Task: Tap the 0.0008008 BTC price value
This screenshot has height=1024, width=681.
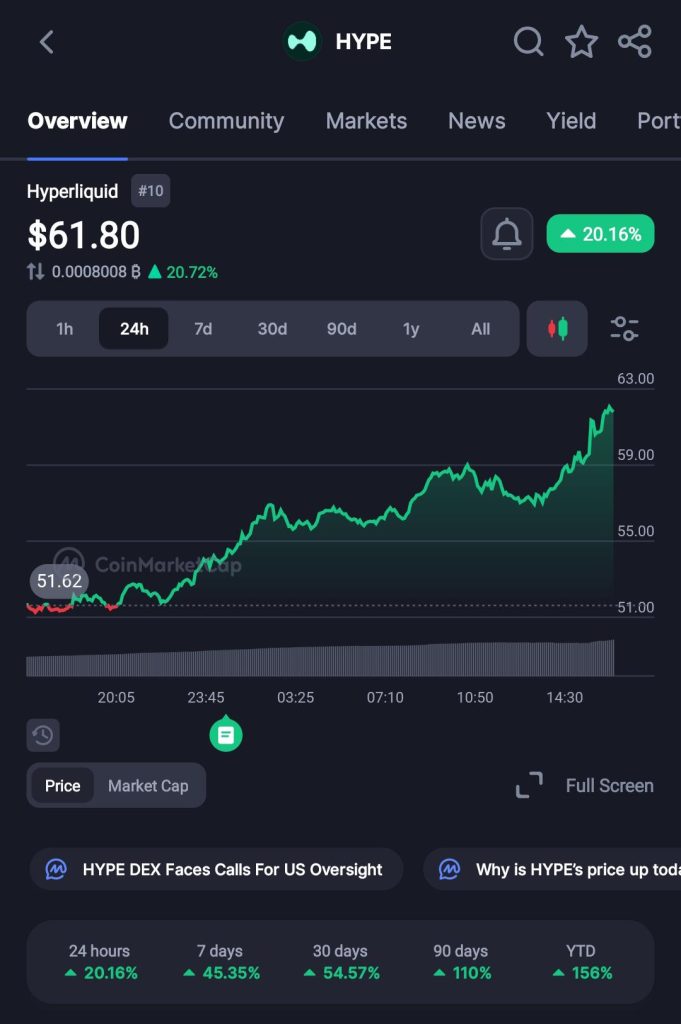Action: coord(96,272)
